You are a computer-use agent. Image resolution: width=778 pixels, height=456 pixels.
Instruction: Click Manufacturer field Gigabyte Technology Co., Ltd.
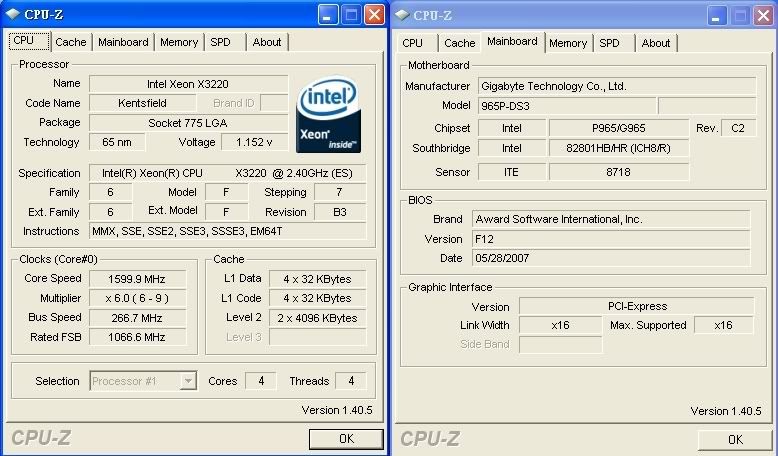(x=617, y=86)
